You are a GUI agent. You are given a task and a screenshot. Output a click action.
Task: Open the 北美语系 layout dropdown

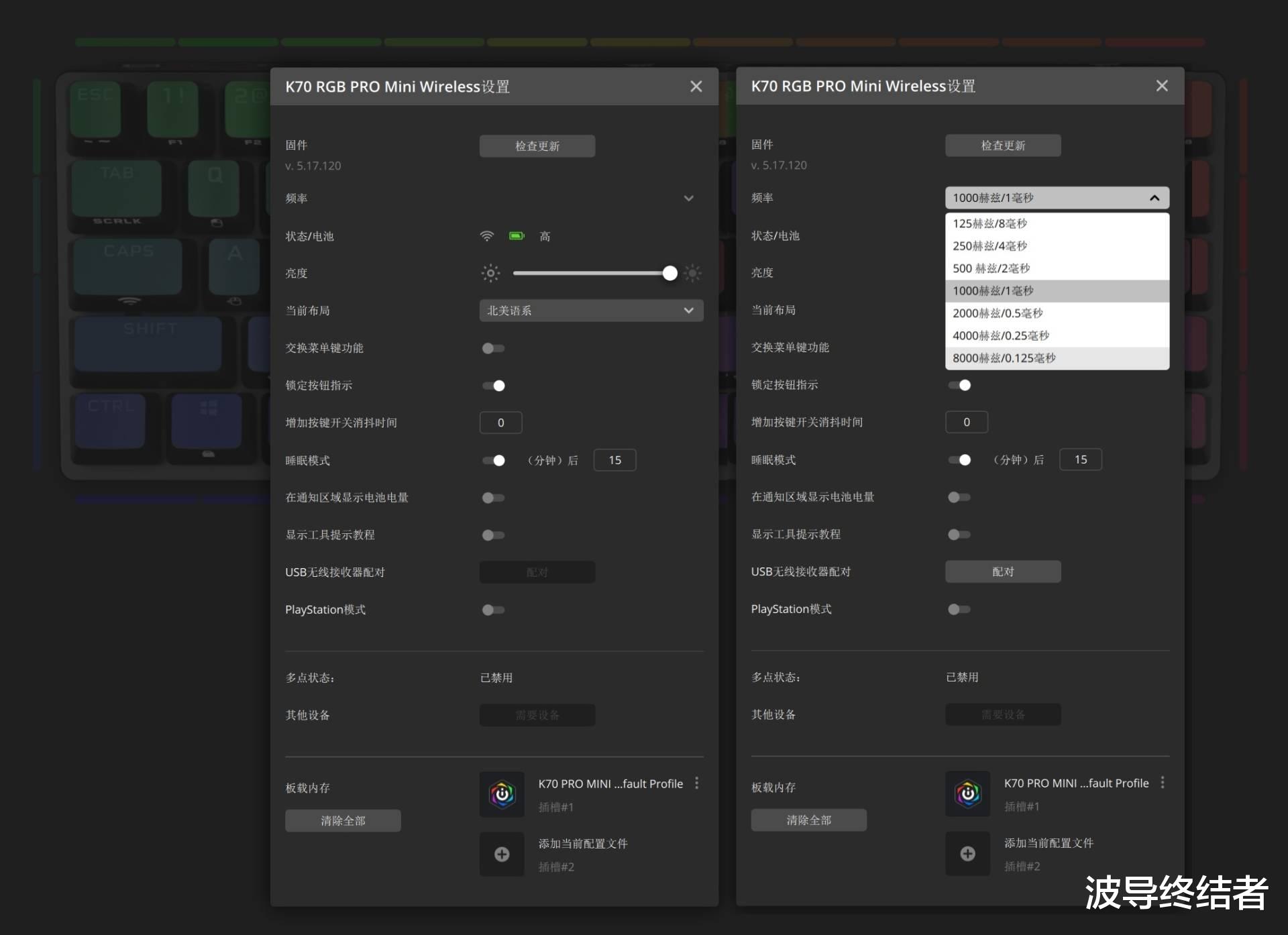click(591, 311)
